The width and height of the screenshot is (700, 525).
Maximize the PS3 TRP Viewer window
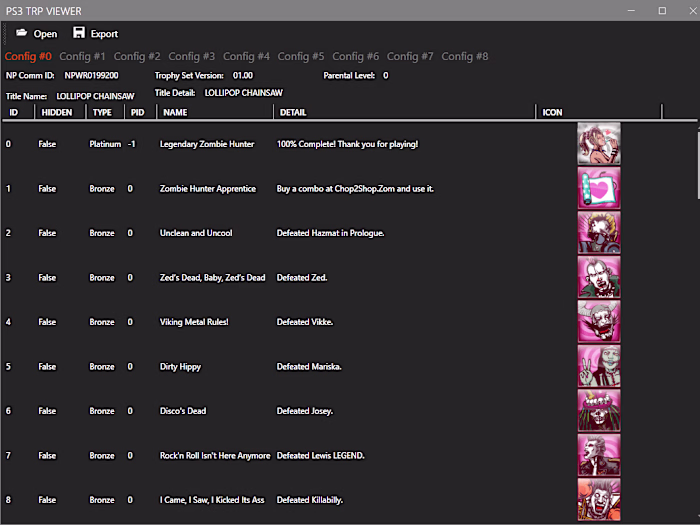click(x=661, y=10)
